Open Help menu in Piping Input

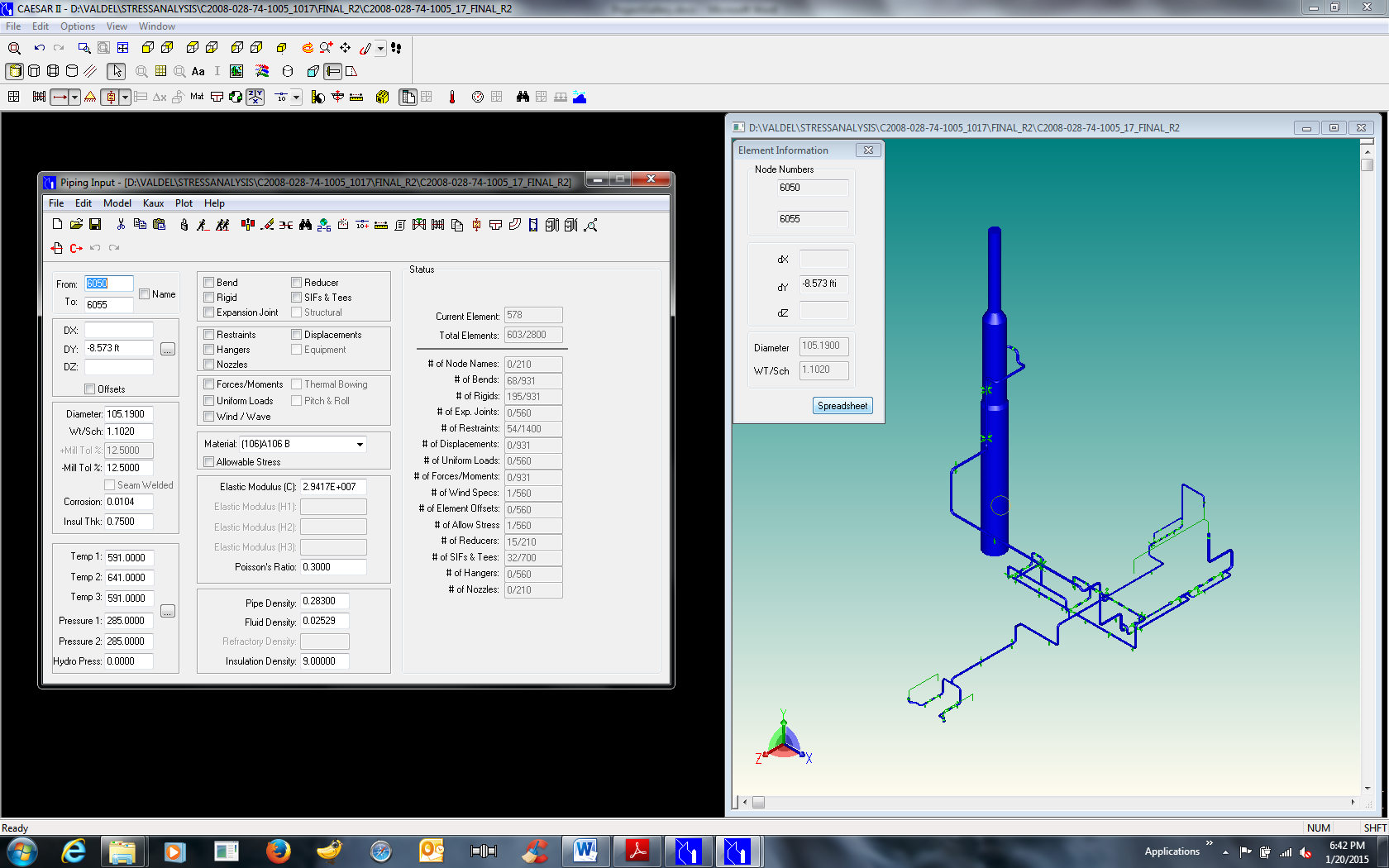click(x=214, y=203)
